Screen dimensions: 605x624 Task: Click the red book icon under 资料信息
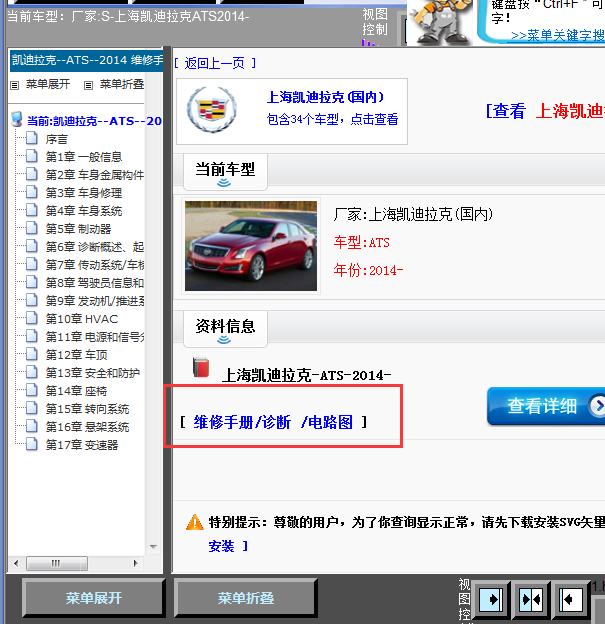point(201,367)
